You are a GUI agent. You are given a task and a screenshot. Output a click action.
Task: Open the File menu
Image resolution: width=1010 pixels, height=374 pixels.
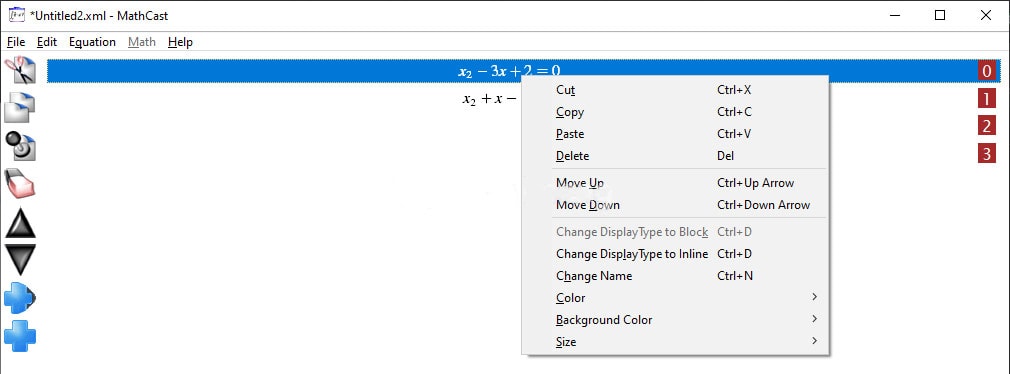16,42
